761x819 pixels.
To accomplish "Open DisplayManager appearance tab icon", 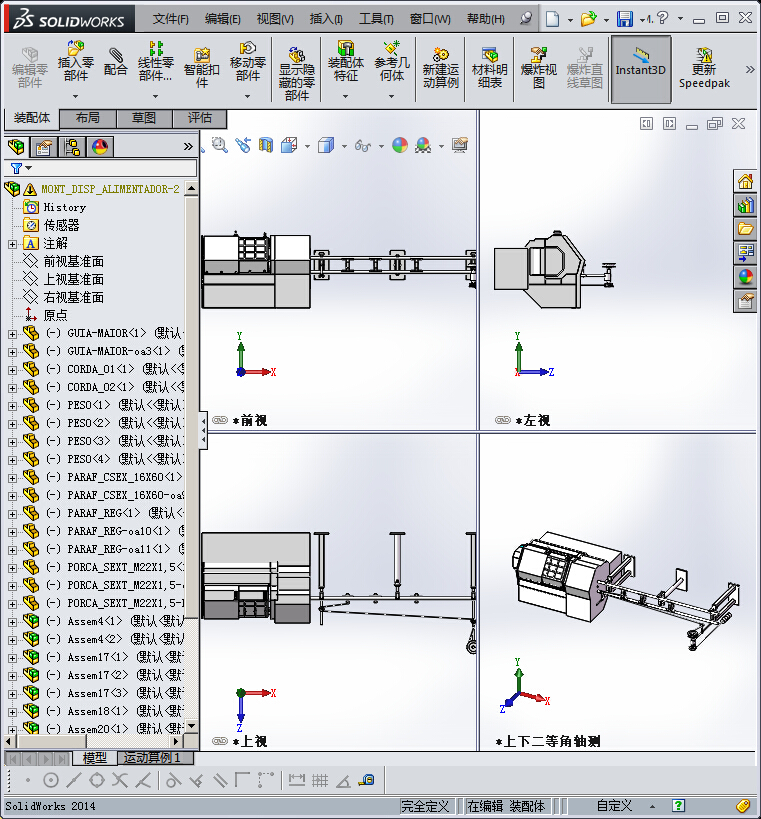I will pos(100,147).
